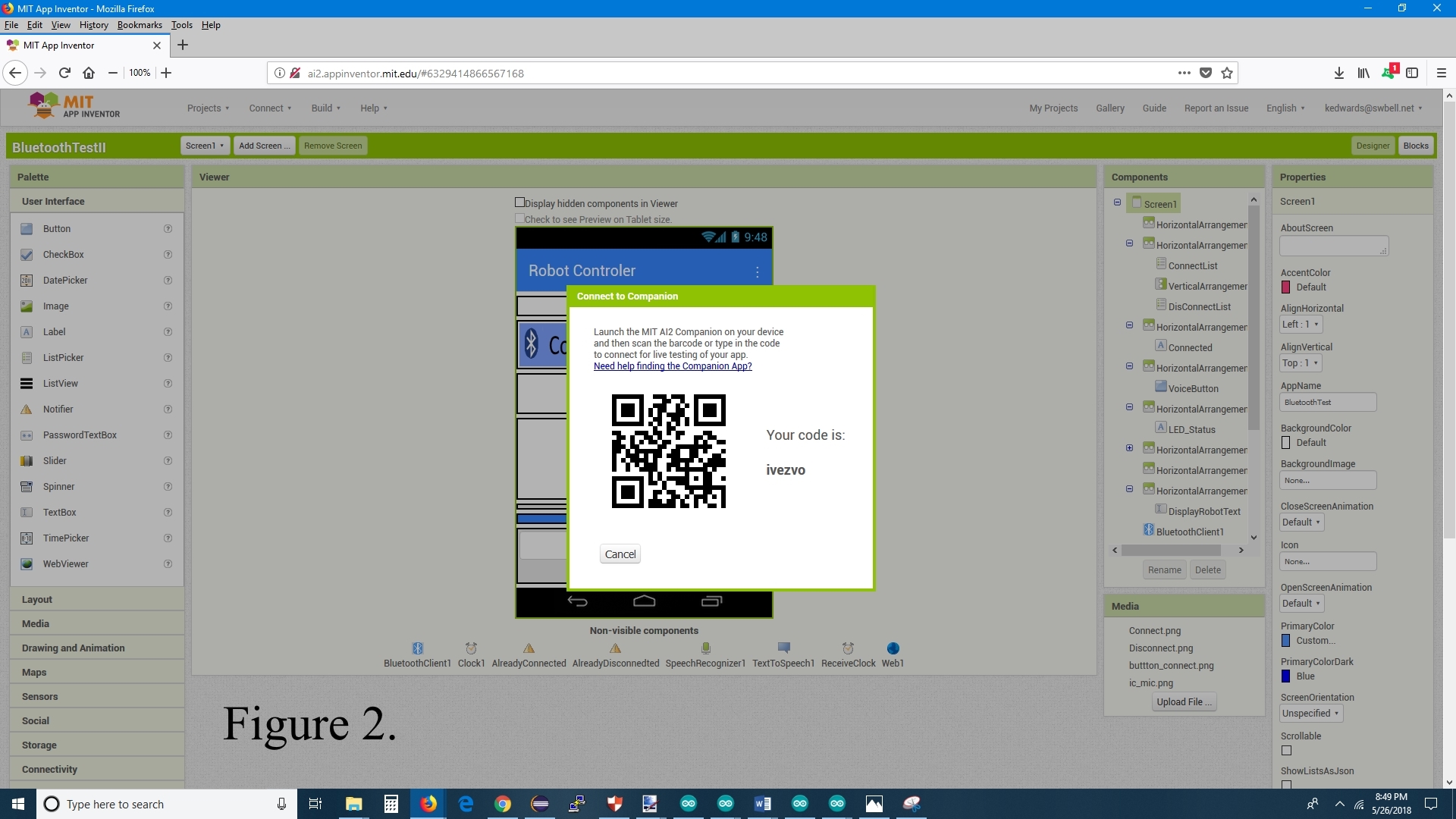This screenshot has height=819, width=1456.
Task: Open Chrome from the Windows taskbar
Action: (503, 804)
